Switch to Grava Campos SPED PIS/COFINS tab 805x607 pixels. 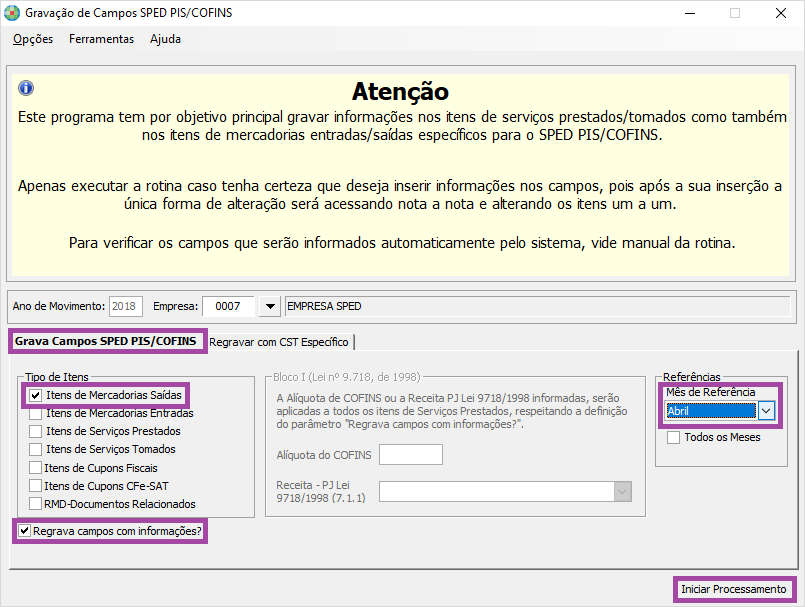coord(106,341)
